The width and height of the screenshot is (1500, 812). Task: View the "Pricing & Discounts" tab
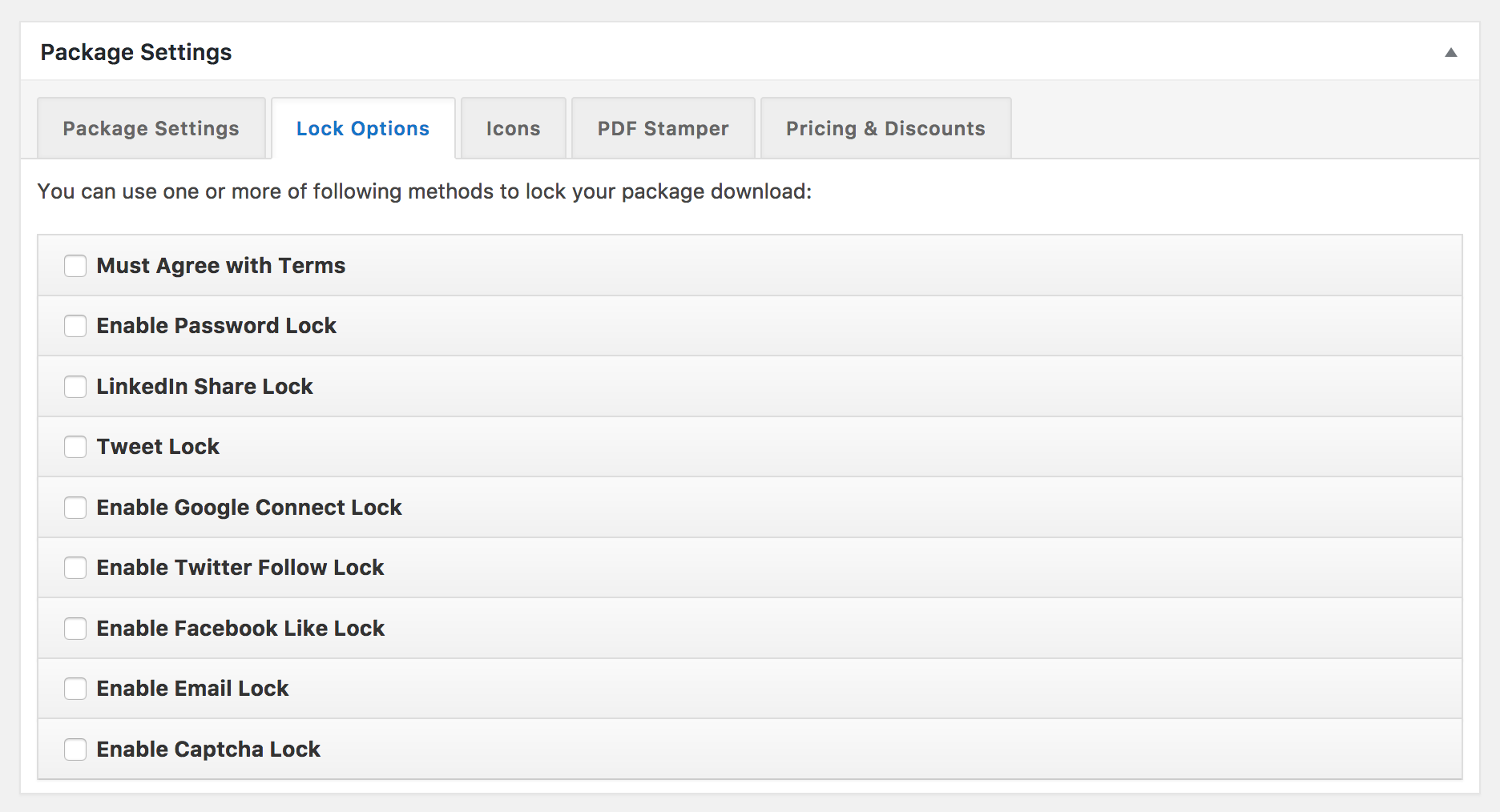click(885, 128)
